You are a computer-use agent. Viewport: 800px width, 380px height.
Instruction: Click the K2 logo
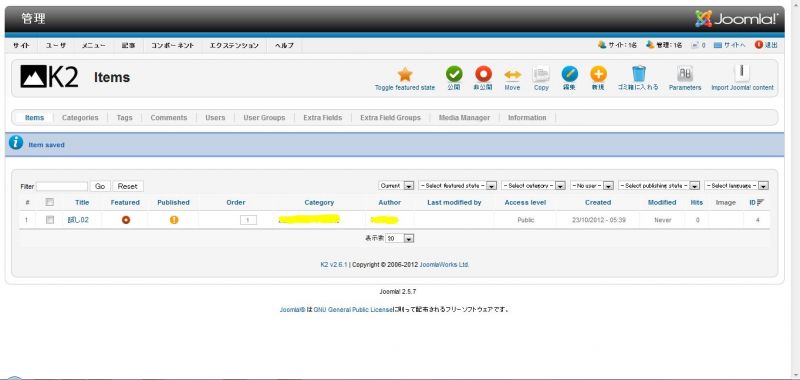(x=49, y=77)
